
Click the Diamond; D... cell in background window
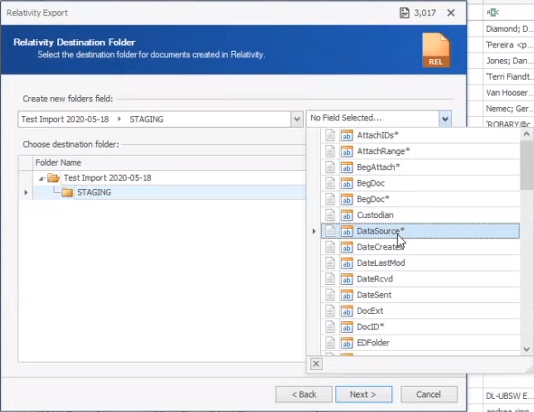(x=509, y=29)
